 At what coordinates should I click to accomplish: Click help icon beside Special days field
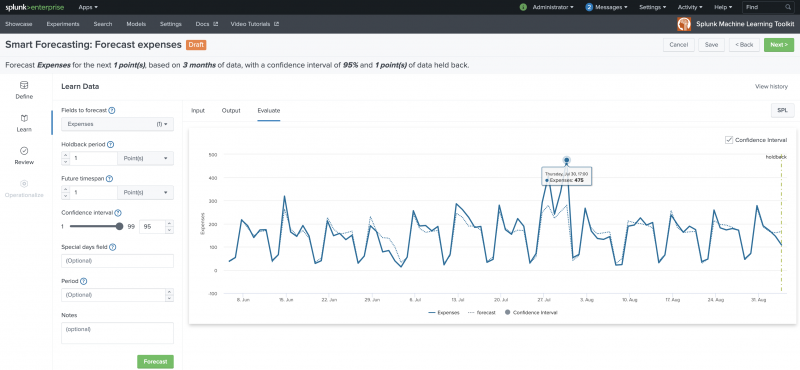112,247
